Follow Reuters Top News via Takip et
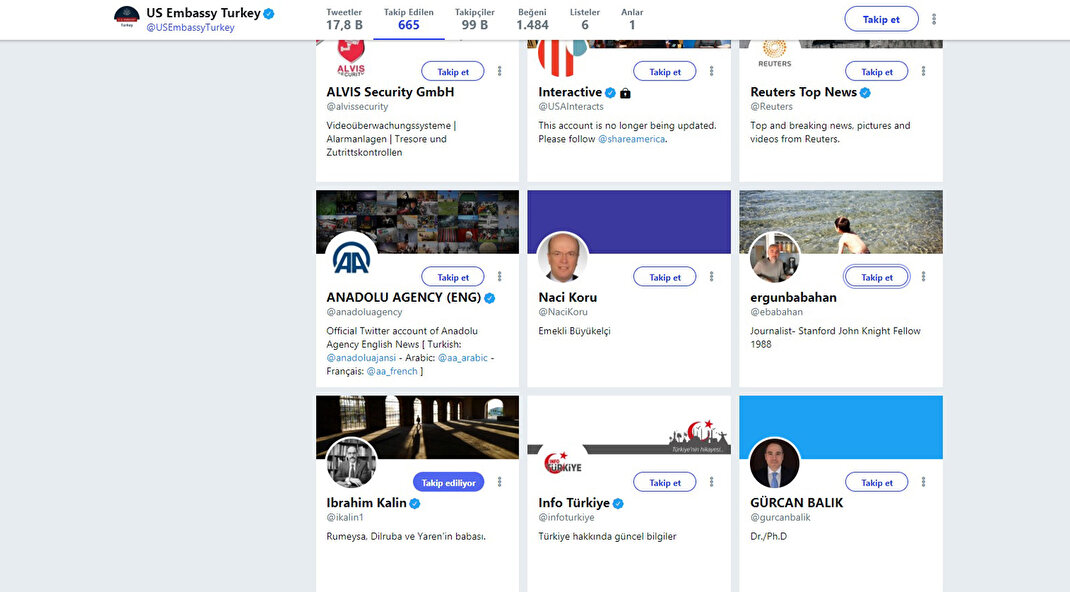The image size is (1070, 592). tap(876, 71)
